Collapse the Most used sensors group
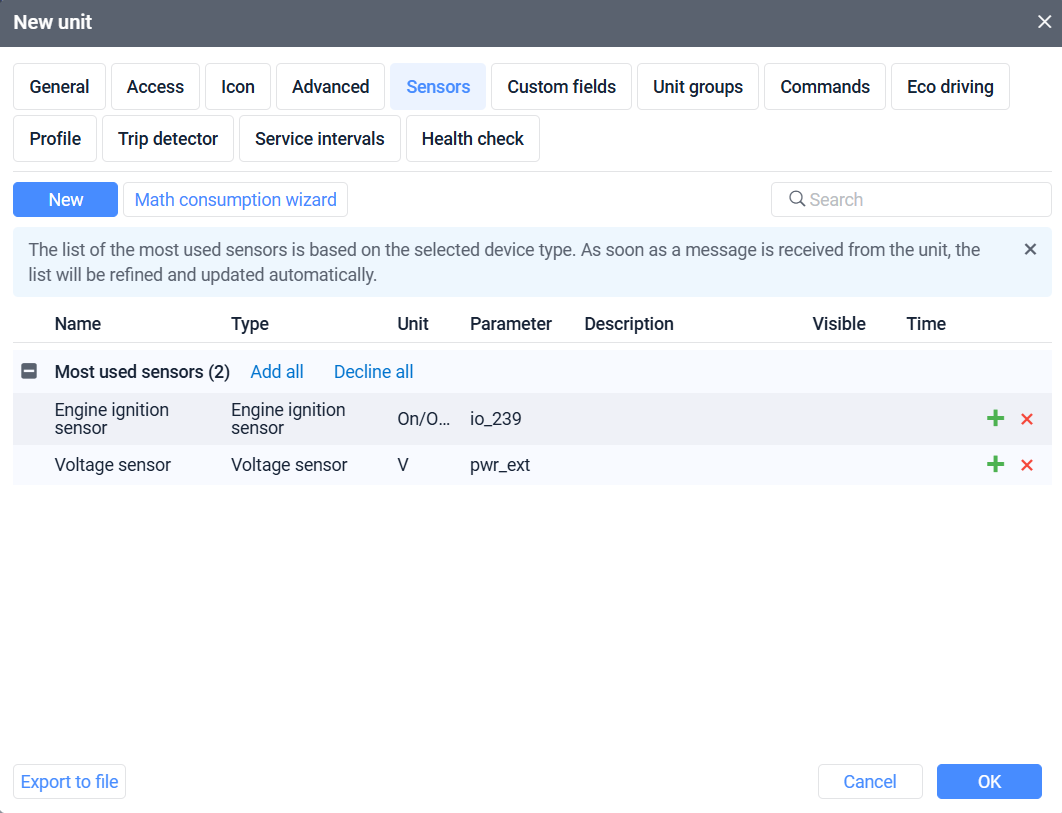The width and height of the screenshot is (1062, 813). pos(30,372)
